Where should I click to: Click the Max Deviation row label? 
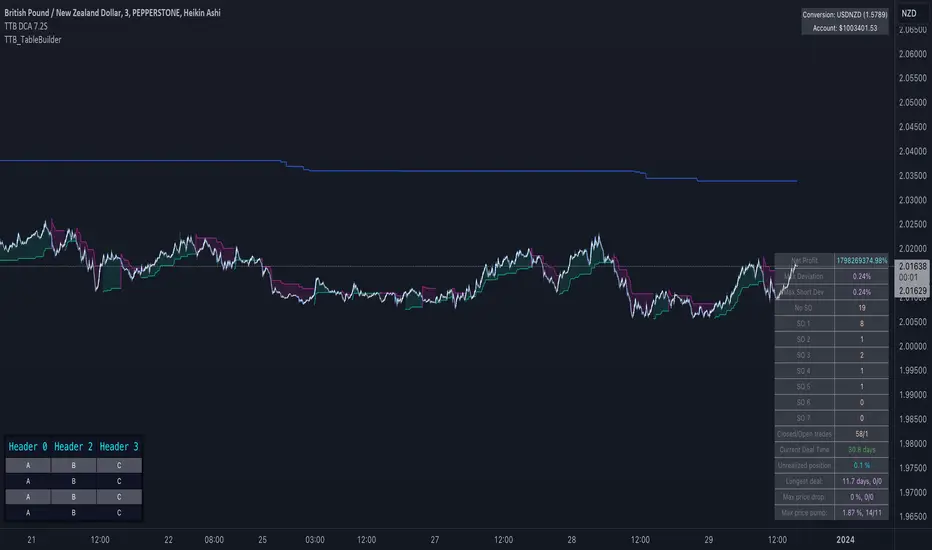(804, 276)
